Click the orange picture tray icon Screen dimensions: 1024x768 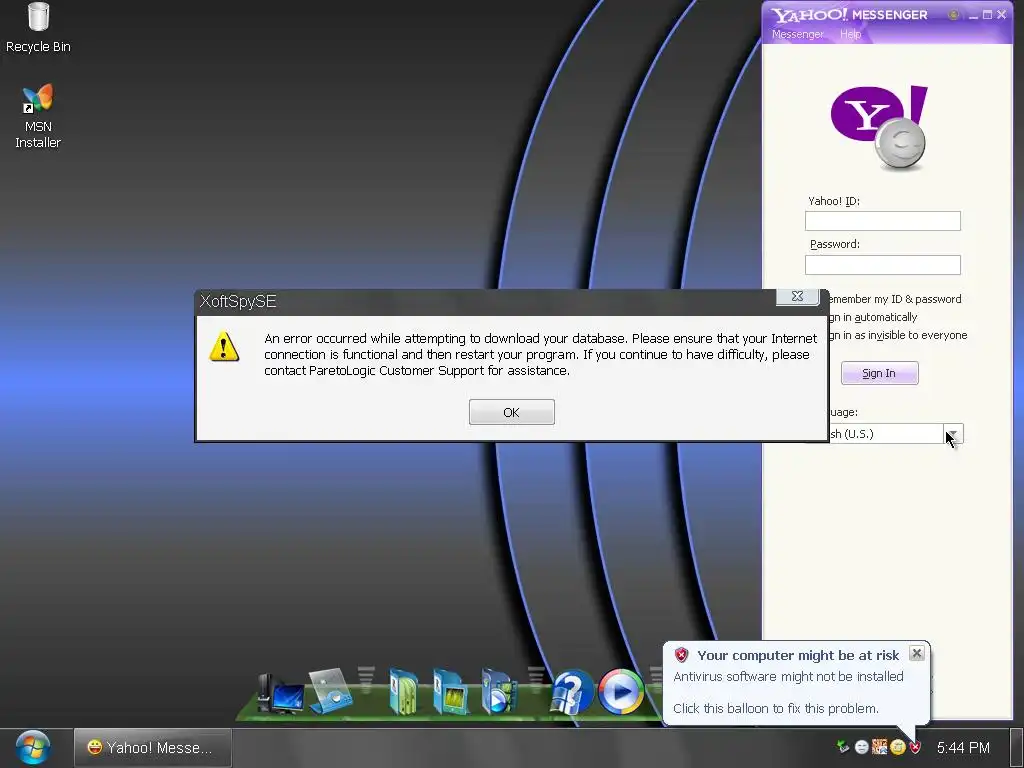coord(880,746)
